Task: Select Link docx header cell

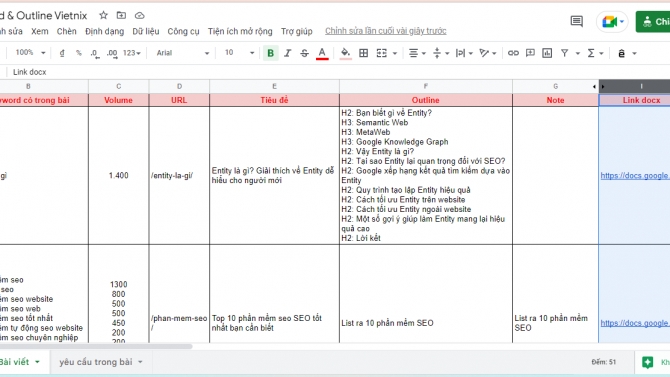Action: [x=635, y=100]
